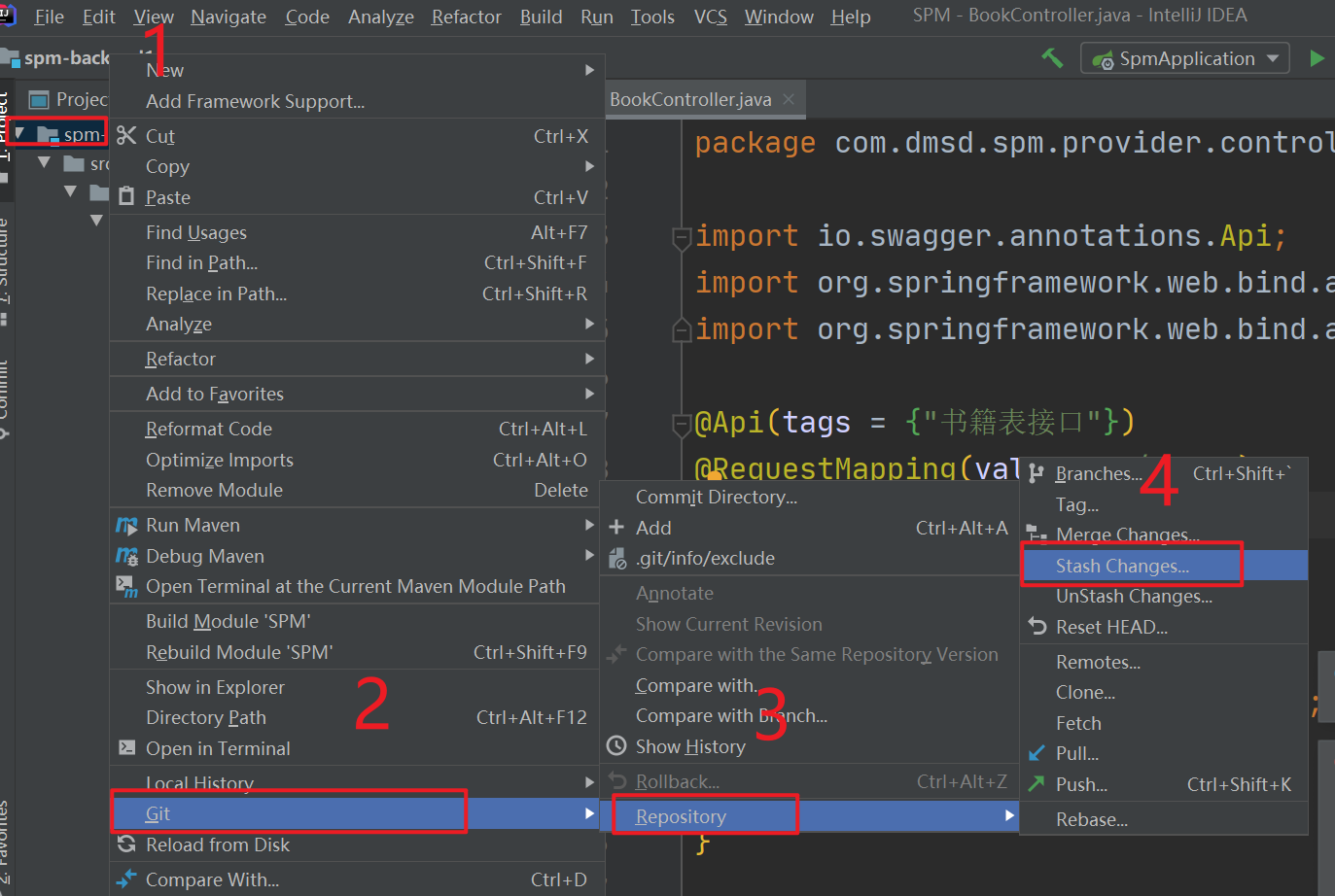Image resolution: width=1335 pixels, height=896 pixels.
Task: Expand the Add to Favorites submenu
Action: coord(357,394)
